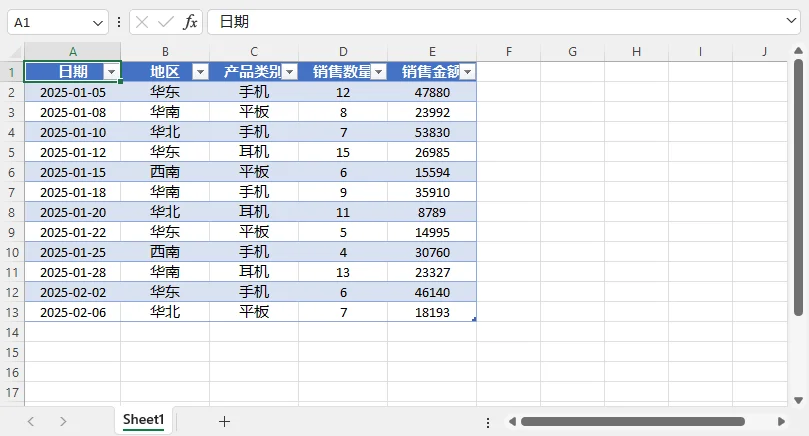The image size is (809, 436).
Task: Click the sheet tab bar three-dot options
Action: (x=488, y=423)
